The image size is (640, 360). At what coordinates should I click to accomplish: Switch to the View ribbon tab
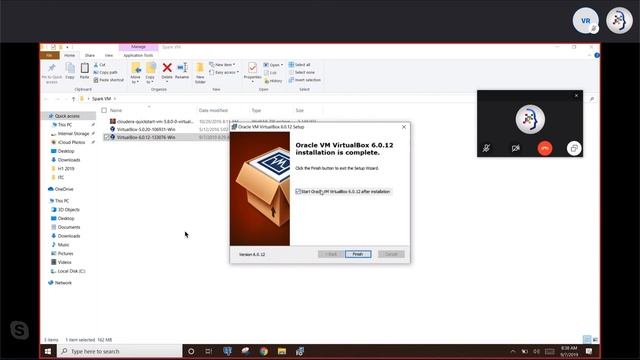109,55
